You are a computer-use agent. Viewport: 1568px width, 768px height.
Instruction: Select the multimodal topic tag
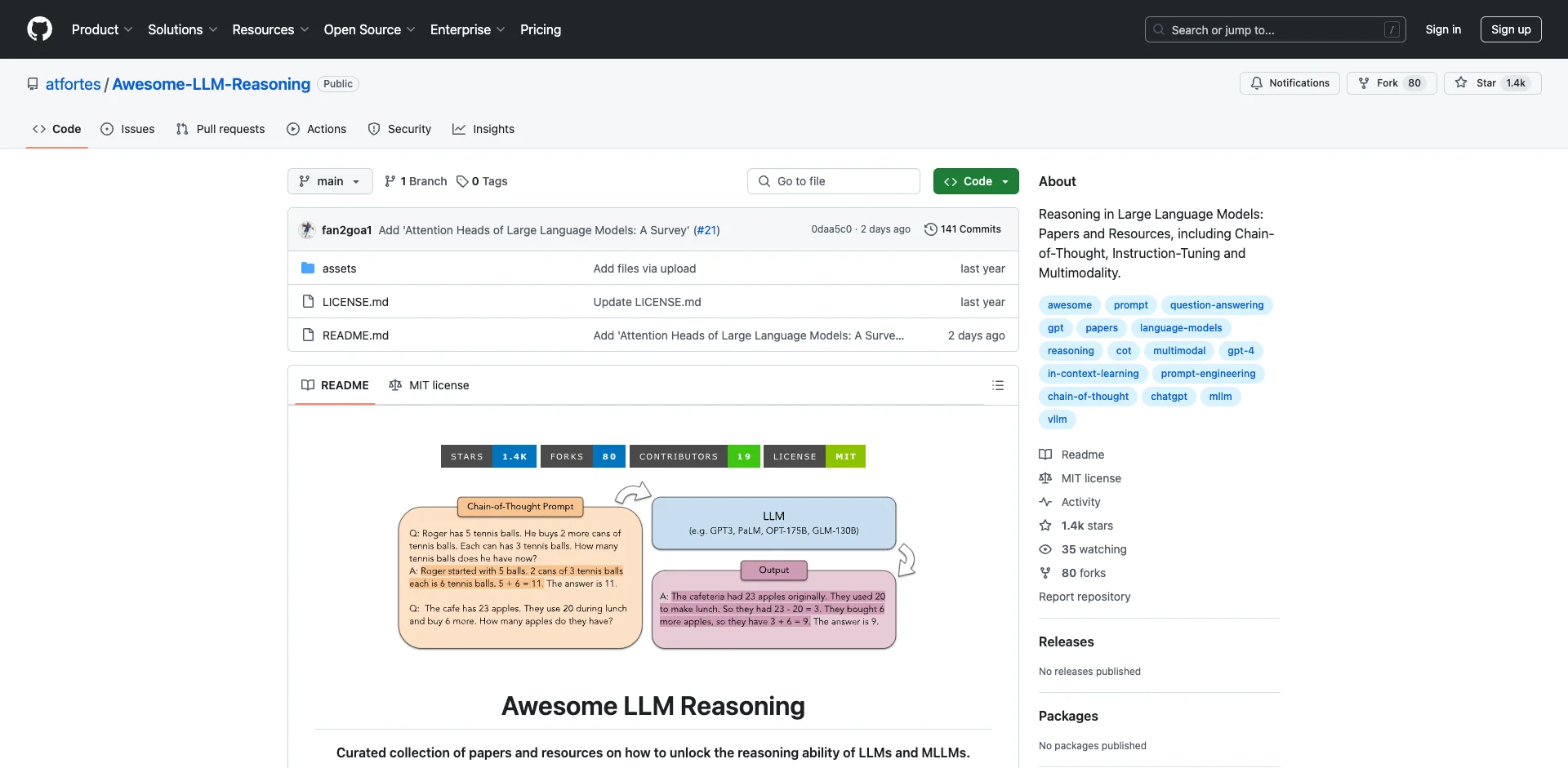(1179, 351)
